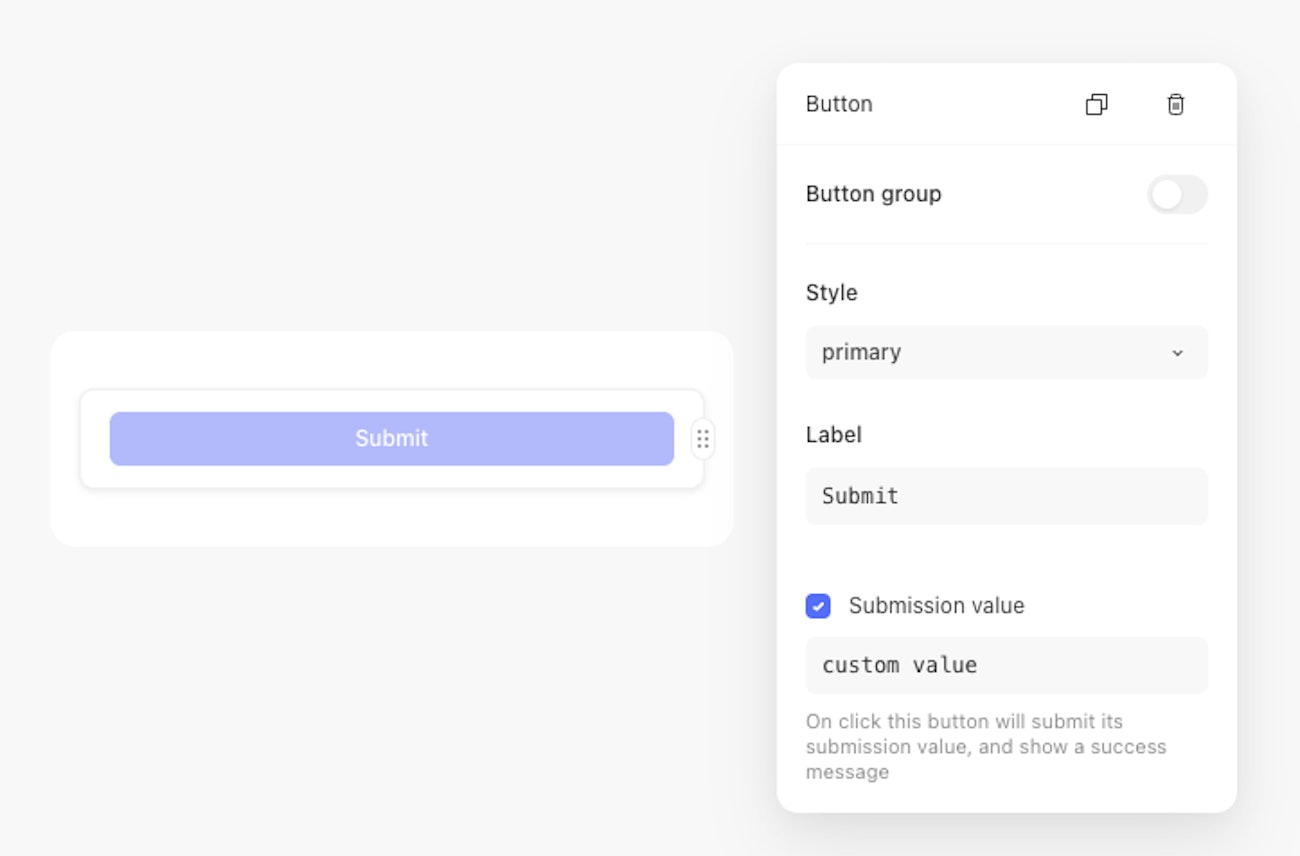Click the helper text about success message
This screenshot has height=856, width=1300.
pos(985,746)
